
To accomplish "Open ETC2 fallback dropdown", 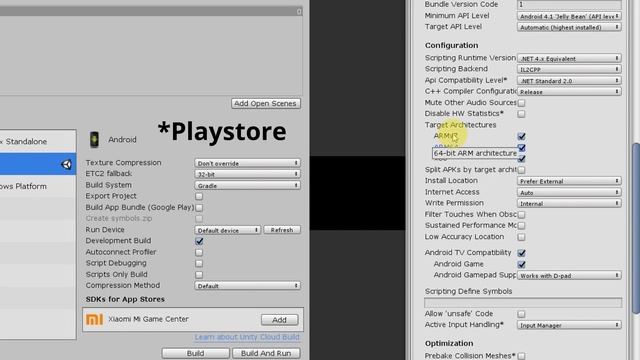I will pos(247,174).
